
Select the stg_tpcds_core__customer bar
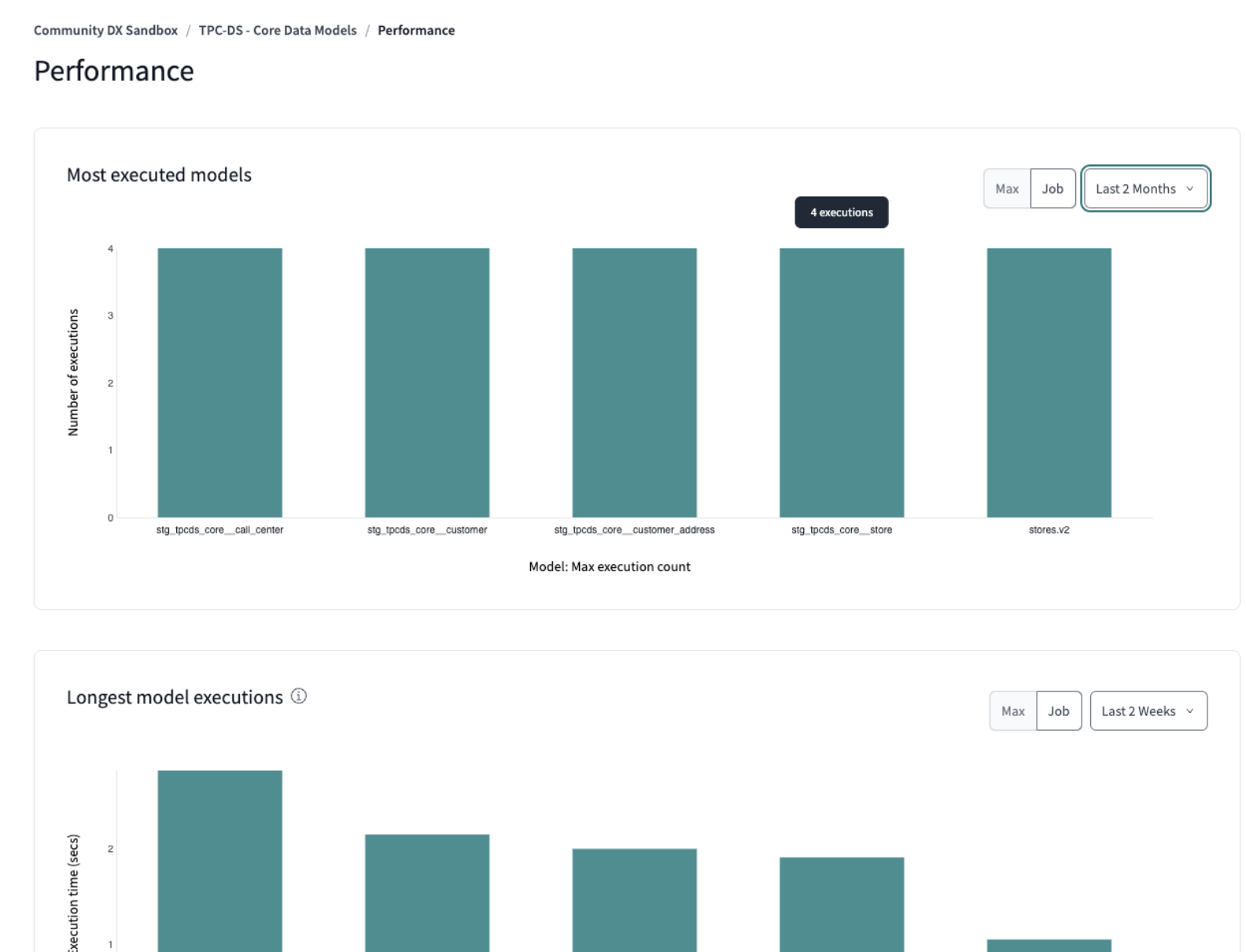tap(427, 382)
